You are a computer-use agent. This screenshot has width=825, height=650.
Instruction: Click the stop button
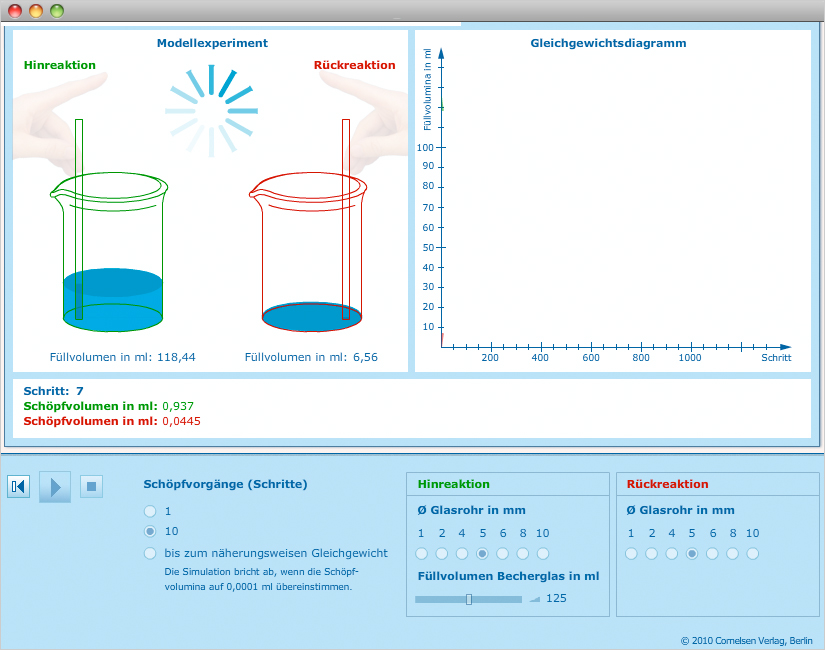click(92, 487)
